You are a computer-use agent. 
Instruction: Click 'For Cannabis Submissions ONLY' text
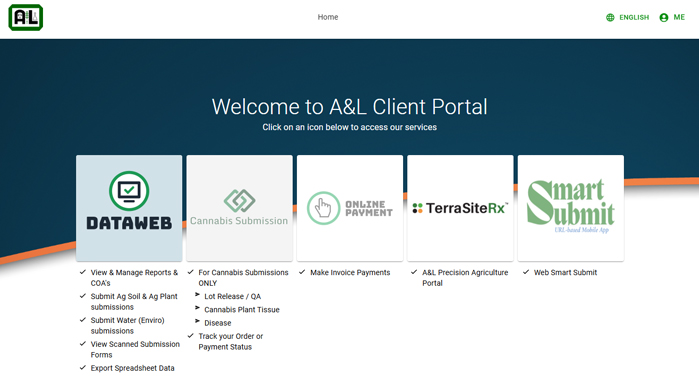tap(243, 278)
